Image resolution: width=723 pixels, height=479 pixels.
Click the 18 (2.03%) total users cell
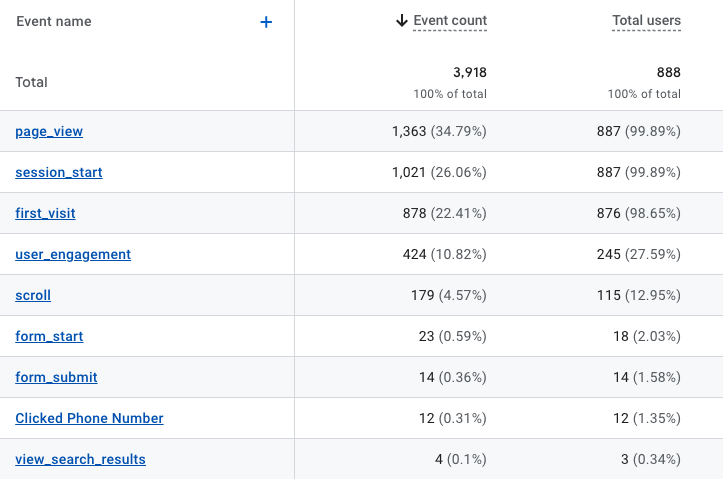647,337
